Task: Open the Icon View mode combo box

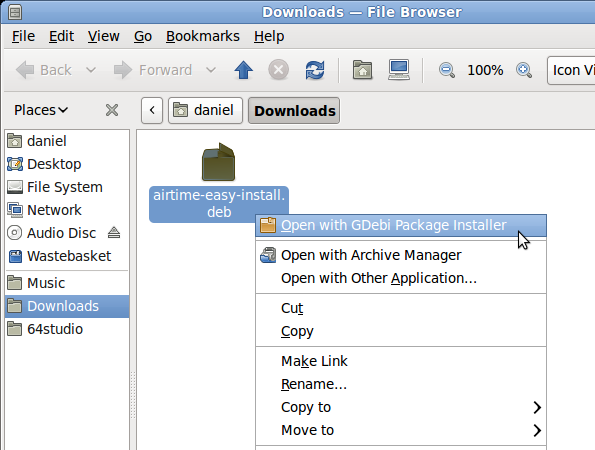Action: coord(571,70)
